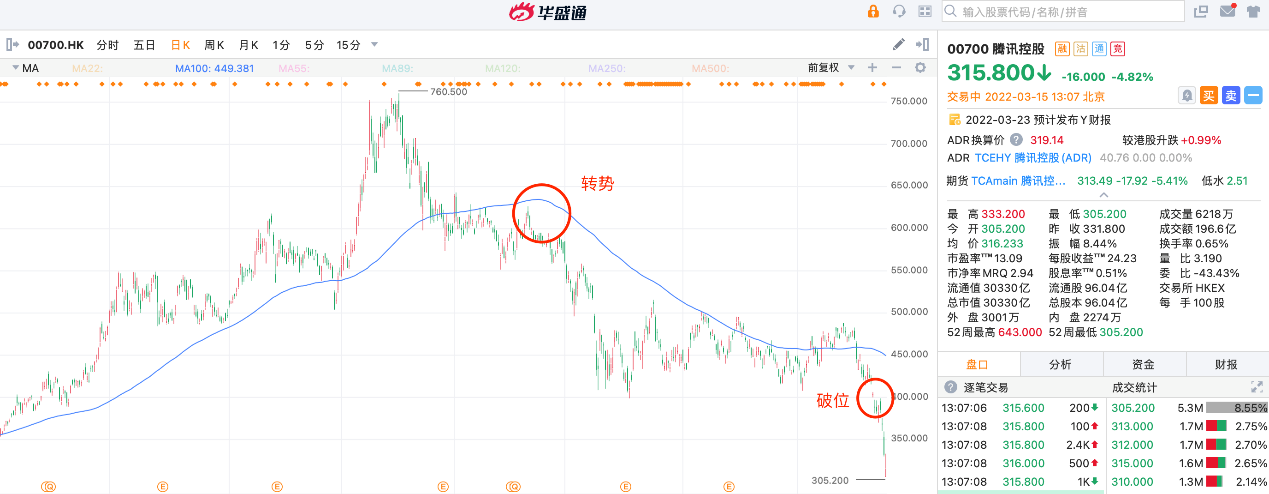Select the pencil drawing tool
Image resolution: width=1269 pixels, height=494 pixels.
[898, 44]
